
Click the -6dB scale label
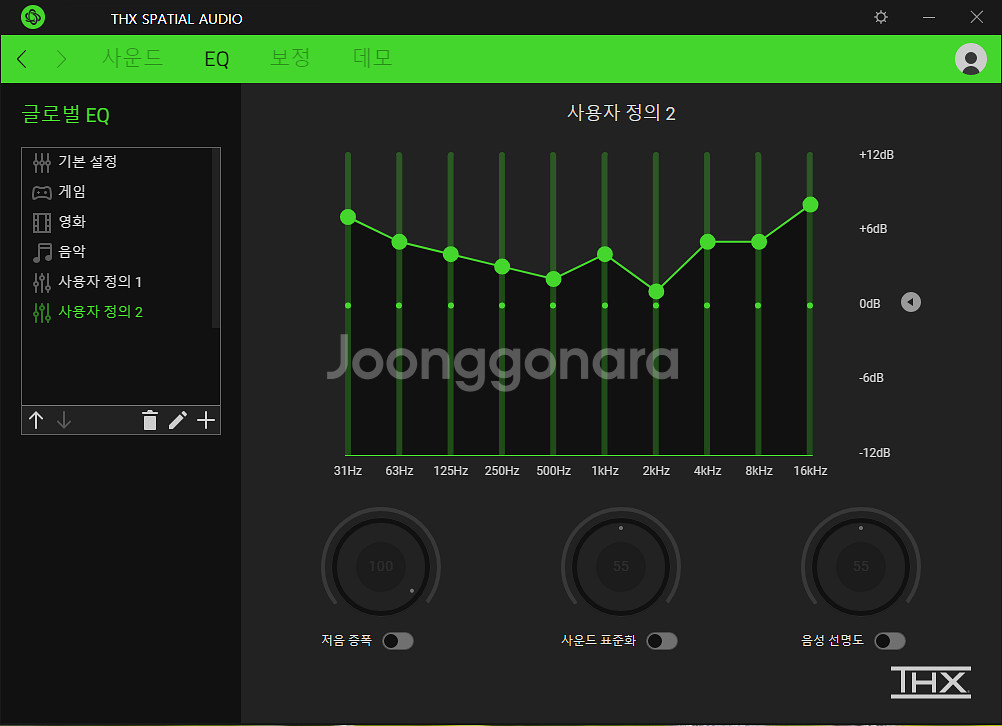871,378
